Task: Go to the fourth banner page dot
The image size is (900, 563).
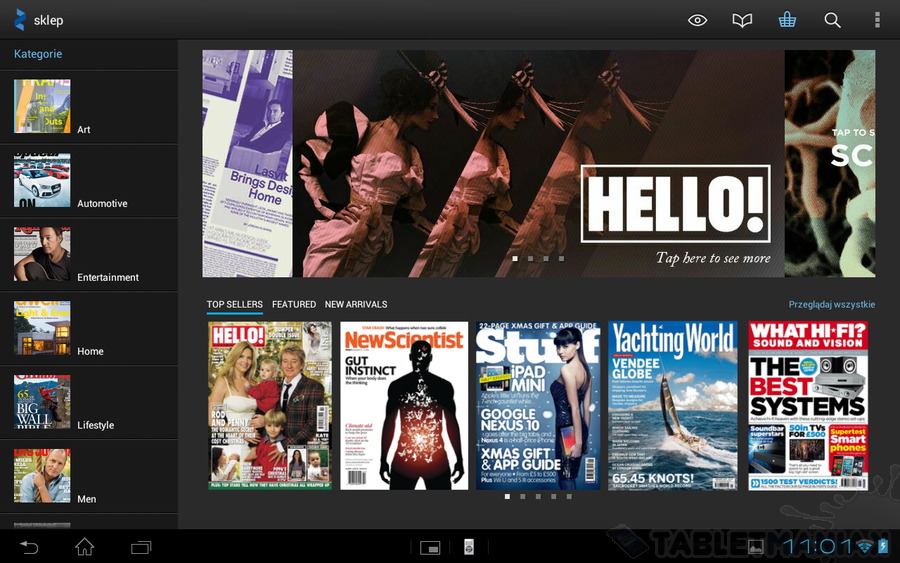Action: [561, 259]
